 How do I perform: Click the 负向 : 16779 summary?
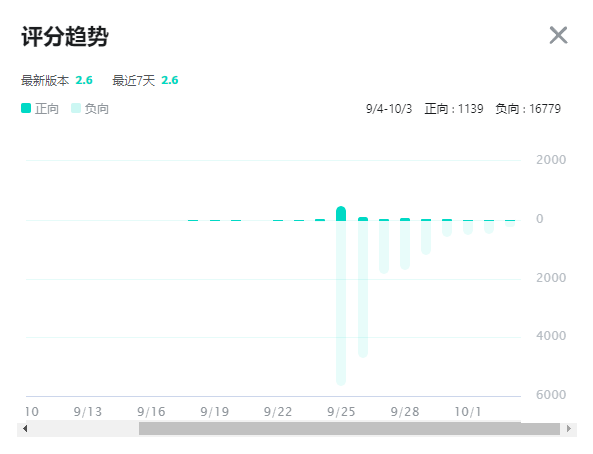pos(528,109)
